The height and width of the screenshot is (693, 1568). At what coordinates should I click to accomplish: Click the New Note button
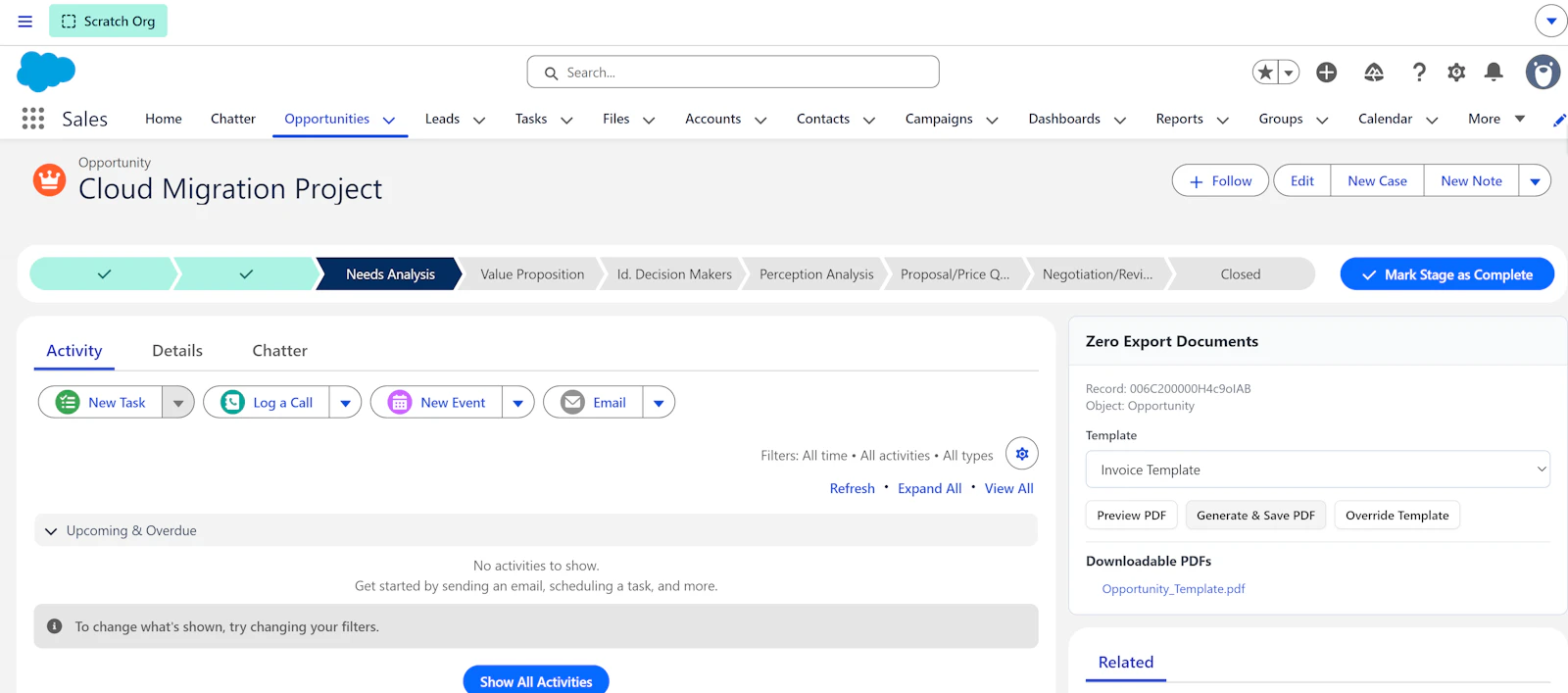coord(1471,180)
